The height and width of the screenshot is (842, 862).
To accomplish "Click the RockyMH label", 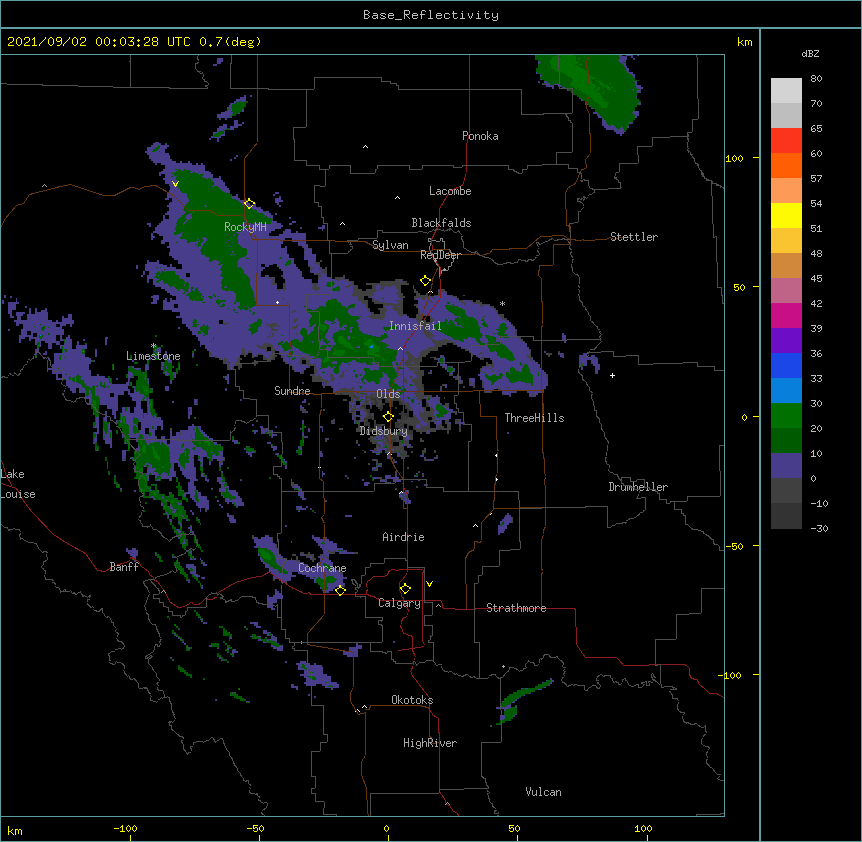I will [x=245, y=227].
